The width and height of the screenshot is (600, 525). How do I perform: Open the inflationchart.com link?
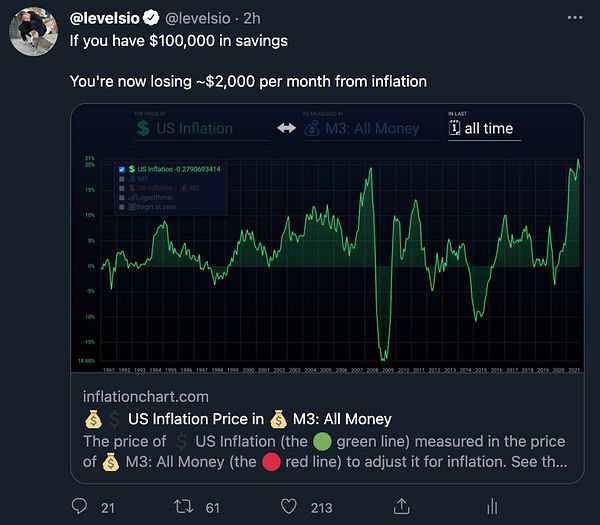[146, 397]
